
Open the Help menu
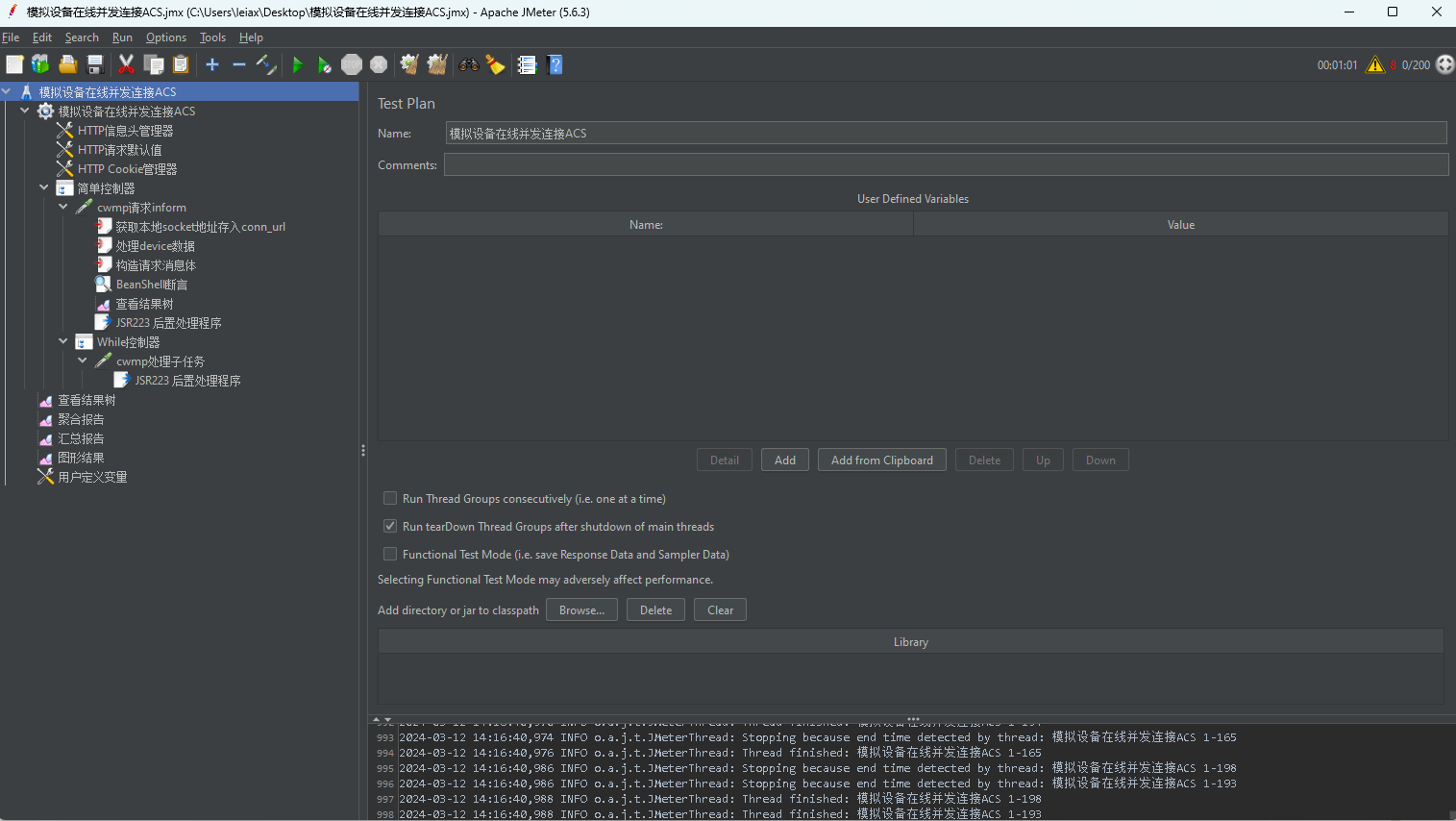click(x=251, y=37)
